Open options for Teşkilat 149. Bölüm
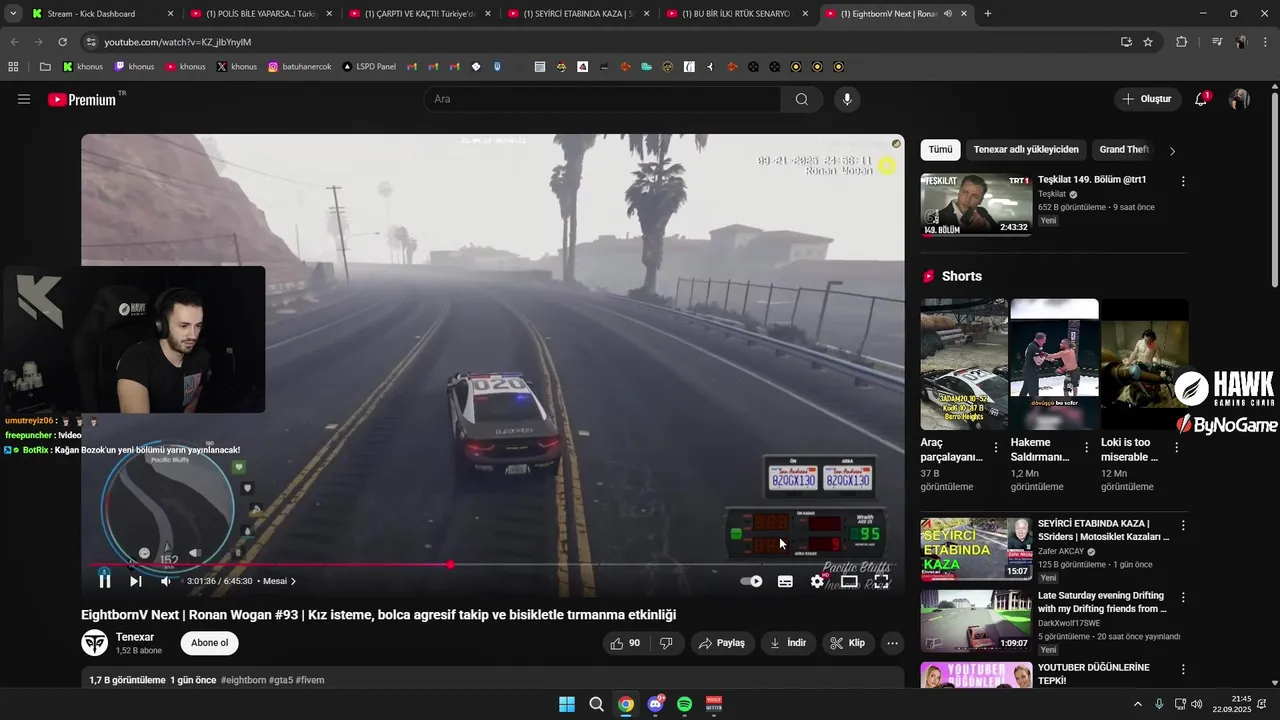 1183,182
